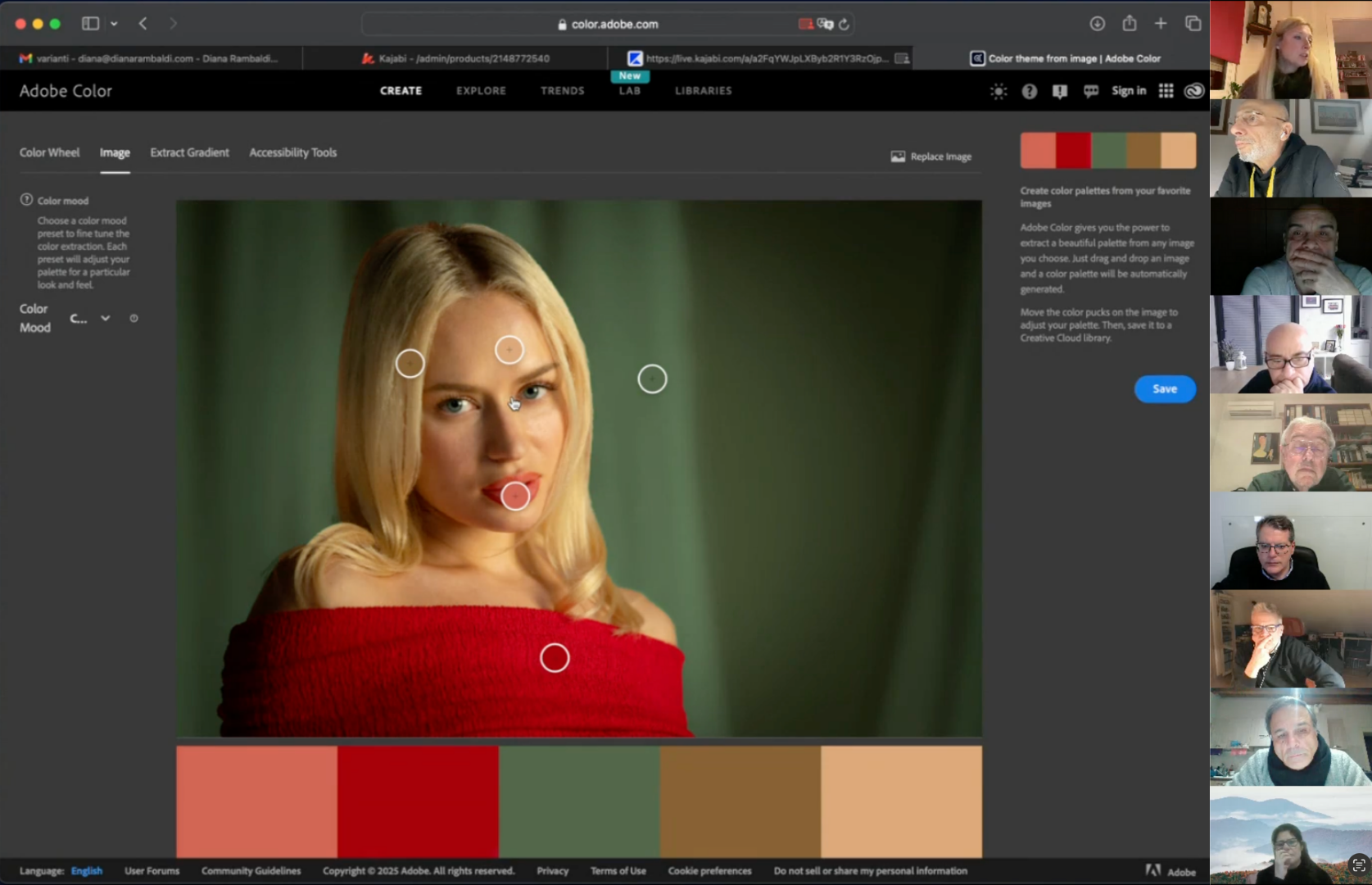The width and height of the screenshot is (1372, 885).
Task: Select the peach swatch in the large palette
Action: click(x=901, y=801)
